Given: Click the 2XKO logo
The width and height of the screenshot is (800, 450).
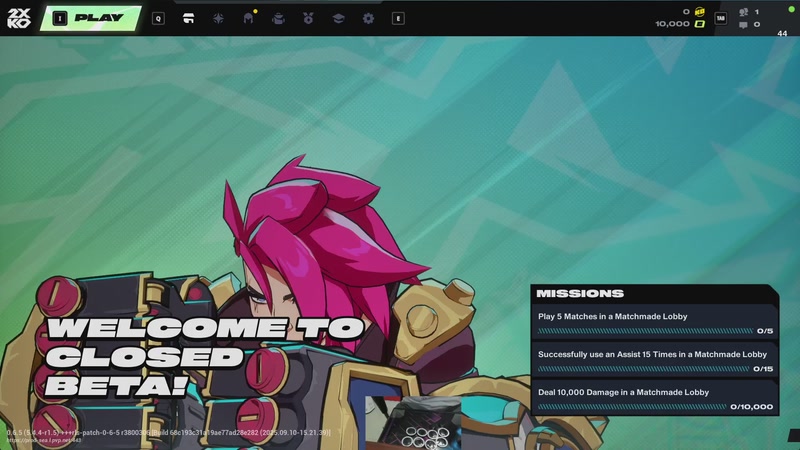Looking at the screenshot, I should 19,18.
